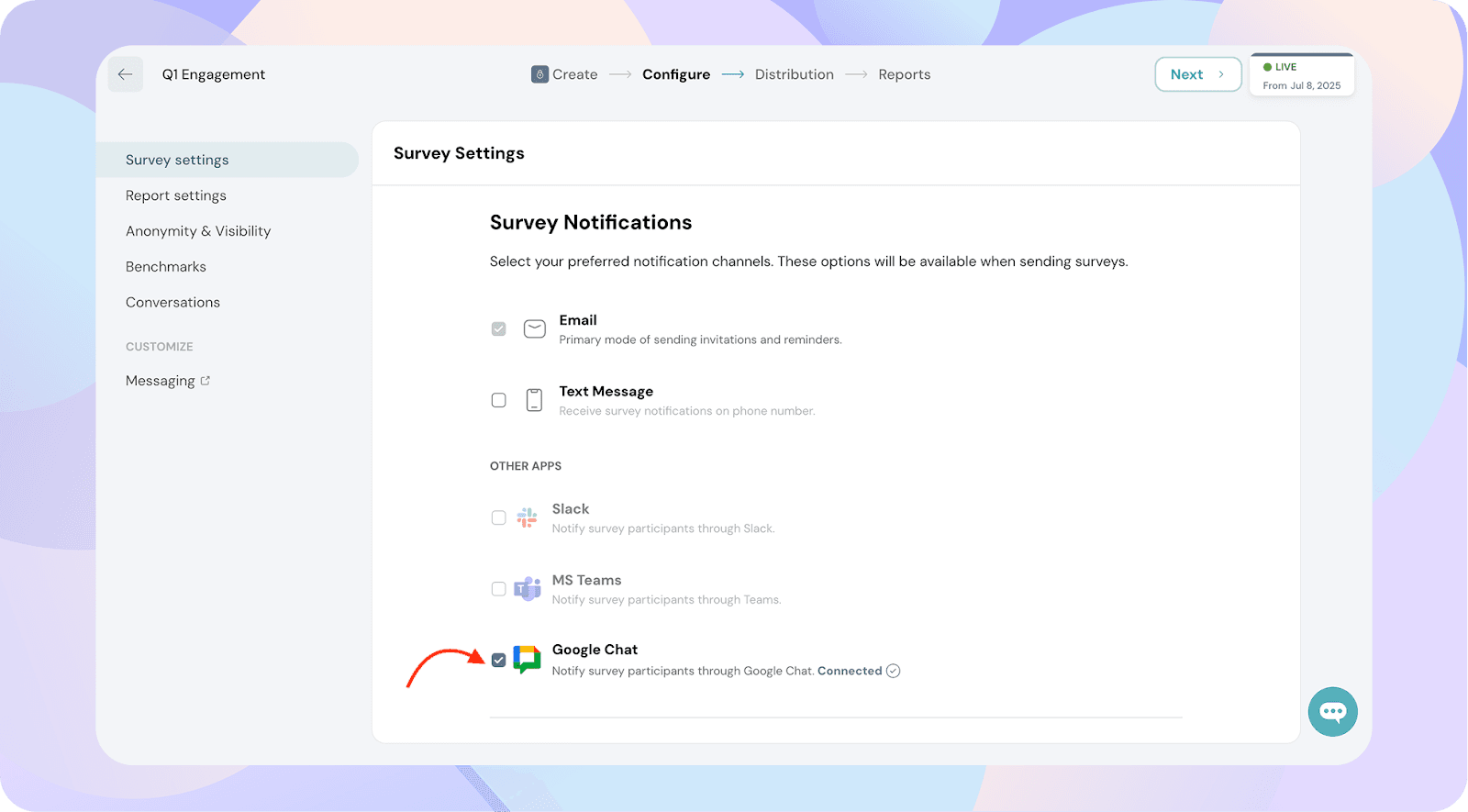Screen dimensions: 1468x812
Task: Click the Text Message phone icon
Action: pyautogui.click(x=534, y=400)
